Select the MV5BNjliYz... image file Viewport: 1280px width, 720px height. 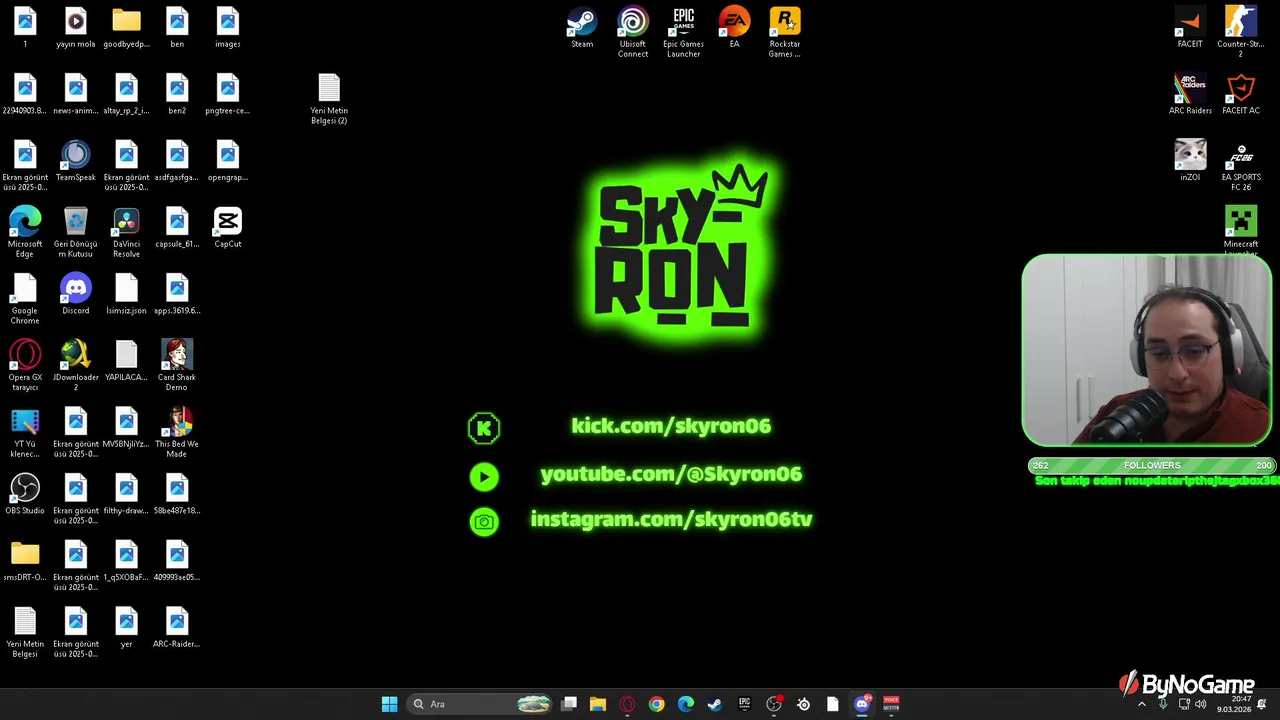pos(126,428)
